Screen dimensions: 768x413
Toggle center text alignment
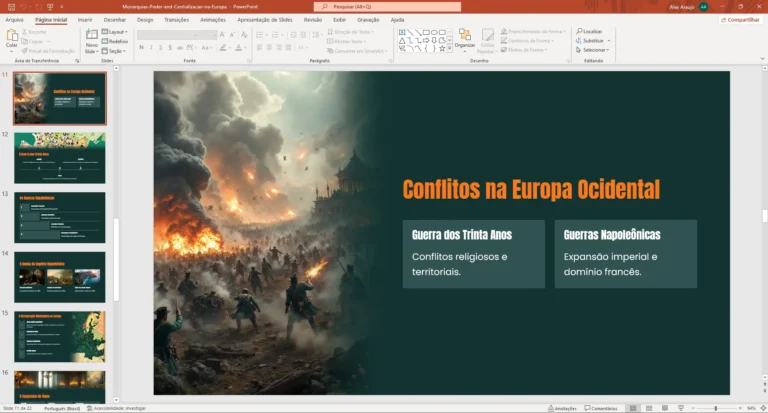click(x=269, y=48)
